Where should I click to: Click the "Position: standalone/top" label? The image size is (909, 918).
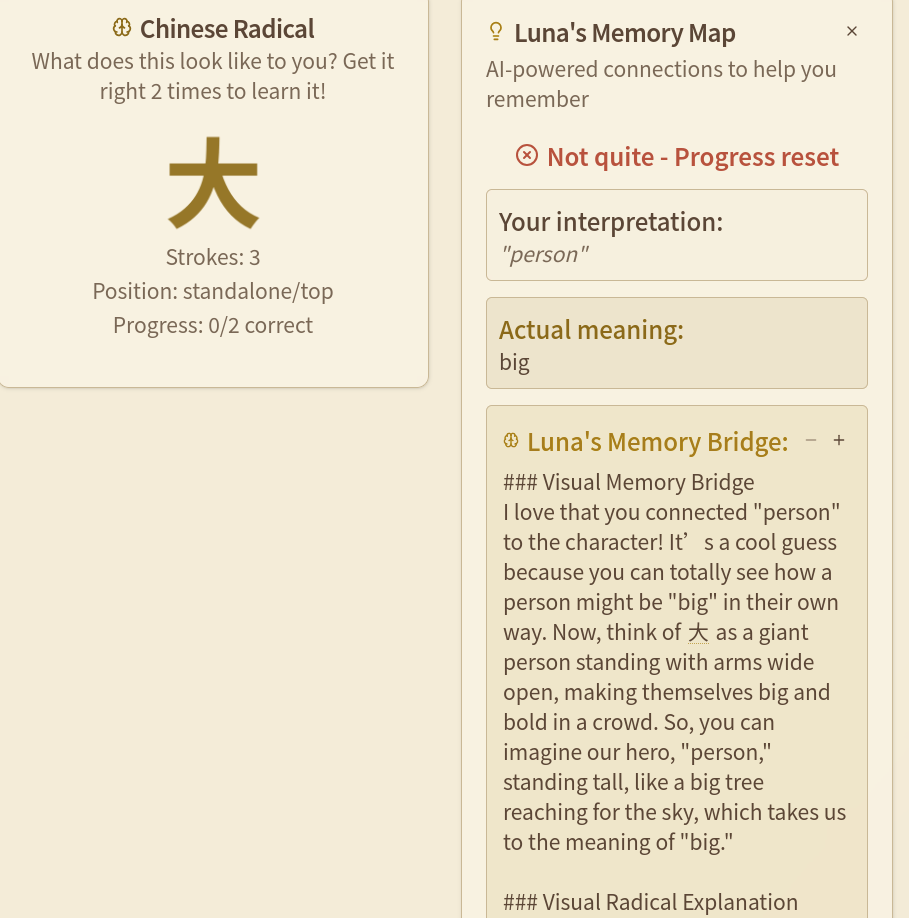pos(213,291)
